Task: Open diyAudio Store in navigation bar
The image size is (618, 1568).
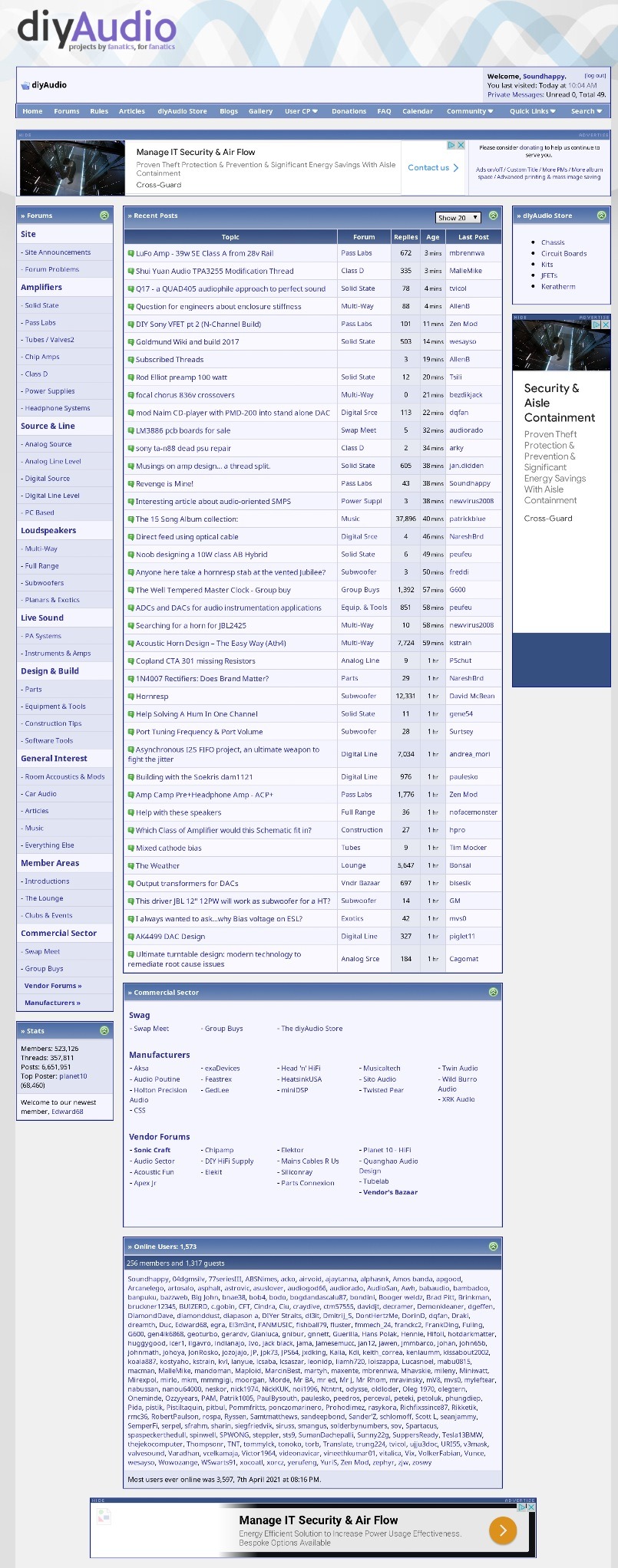Action: coord(182,111)
